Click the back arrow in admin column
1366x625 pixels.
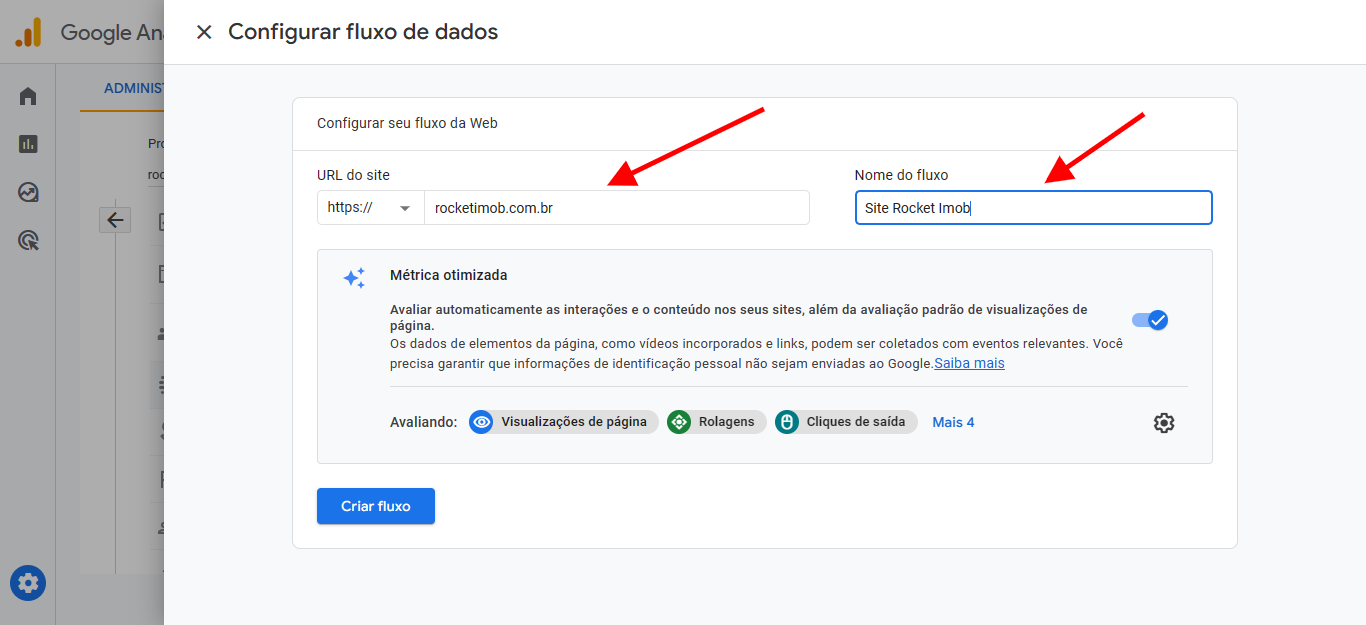point(115,220)
